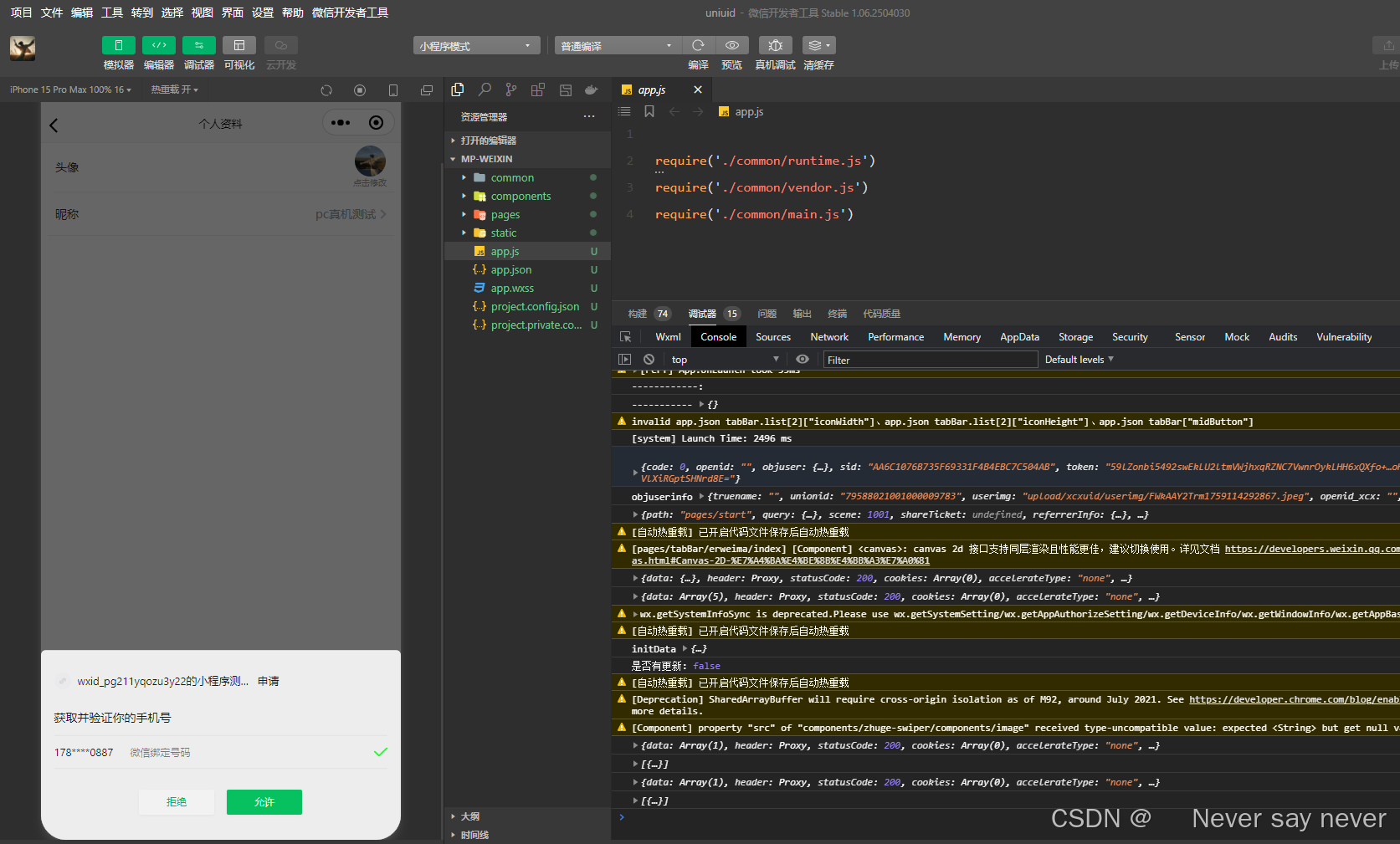1400x844 pixels.
Task: Open the search icon in sidebar
Action: tap(485, 90)
